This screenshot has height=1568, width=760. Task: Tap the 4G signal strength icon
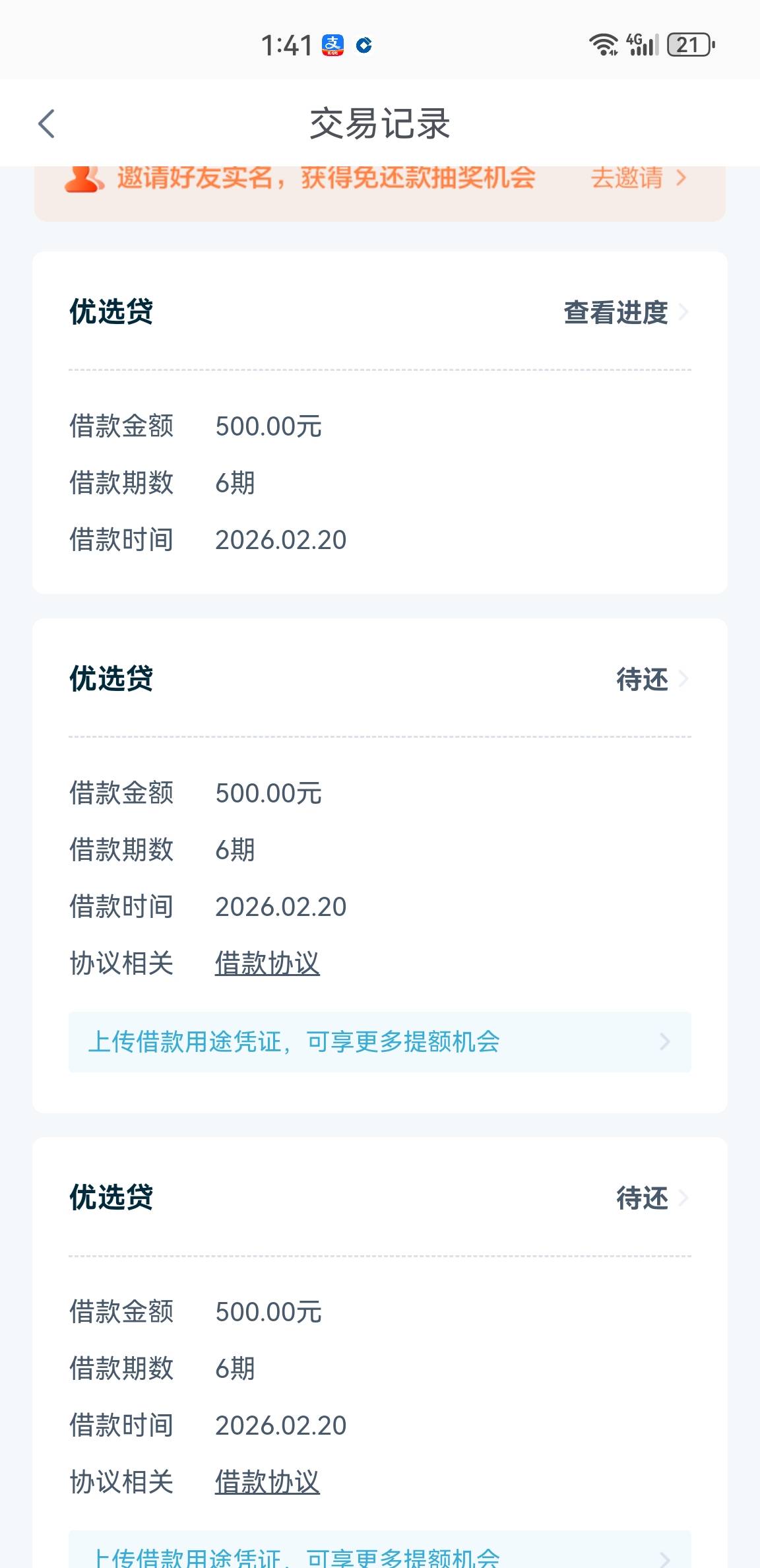point(643,45)
